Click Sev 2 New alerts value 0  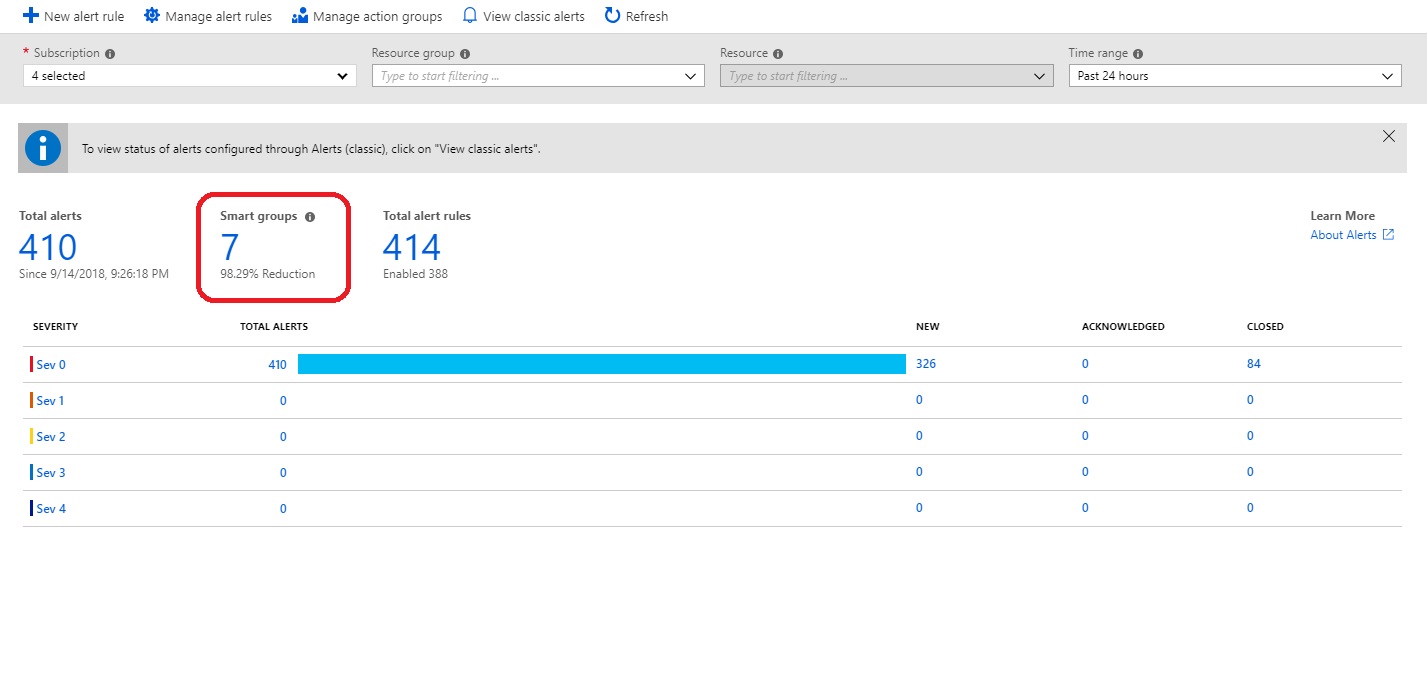pos(919,436)
